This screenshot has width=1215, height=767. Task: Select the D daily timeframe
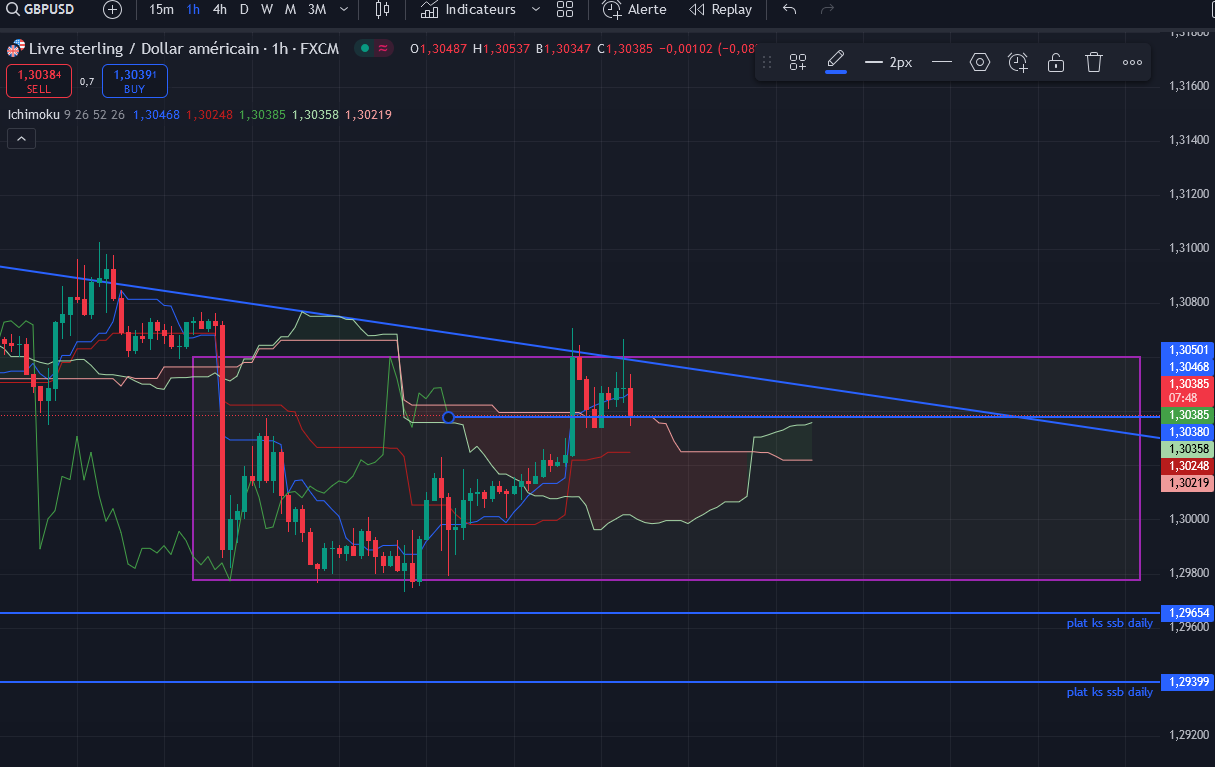[x=244, y=9]
